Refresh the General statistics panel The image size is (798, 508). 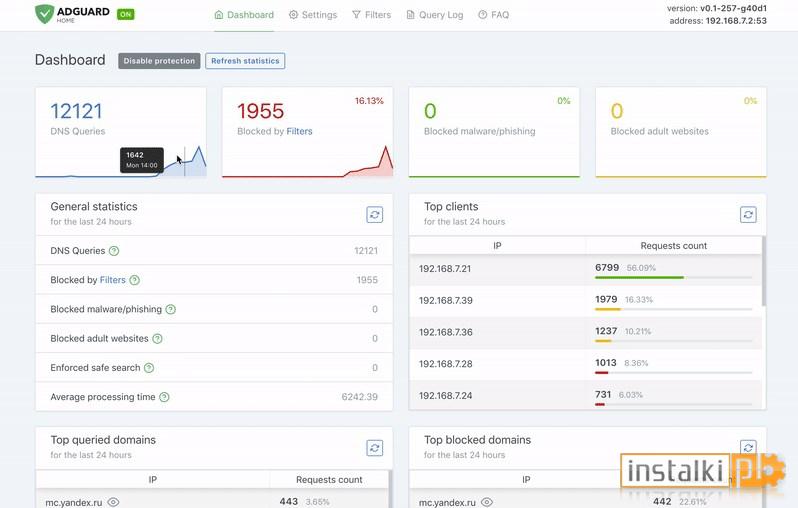pyautogui.click(x=375, y=214)
